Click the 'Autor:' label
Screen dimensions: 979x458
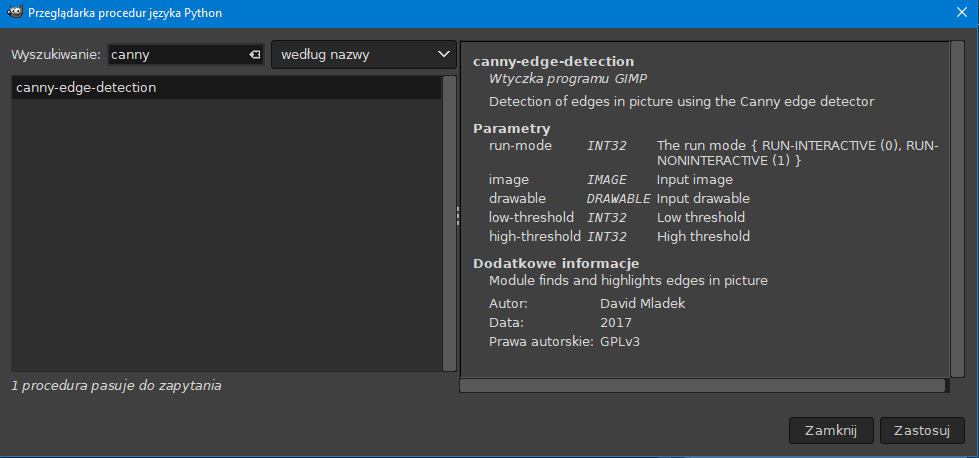click(x=508, y=304)
